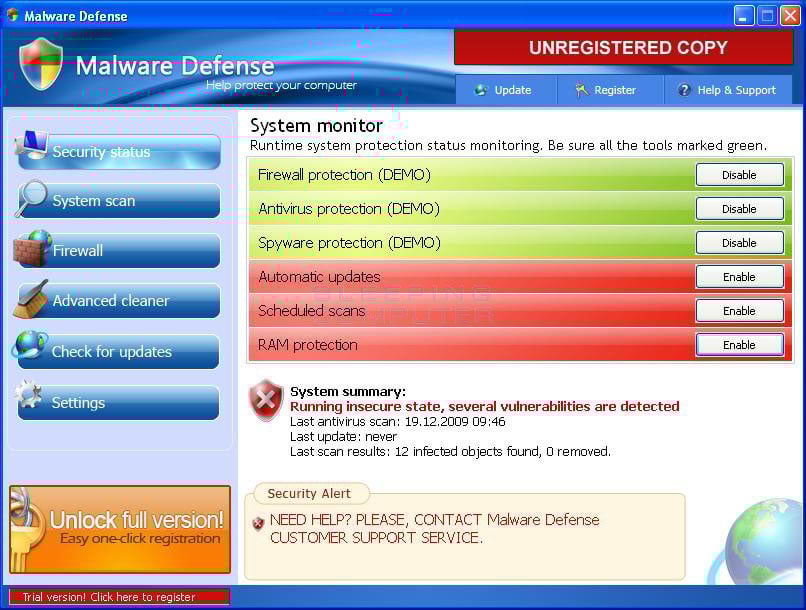
Task: Click the Unlock full version button
Action: point(120,529)
